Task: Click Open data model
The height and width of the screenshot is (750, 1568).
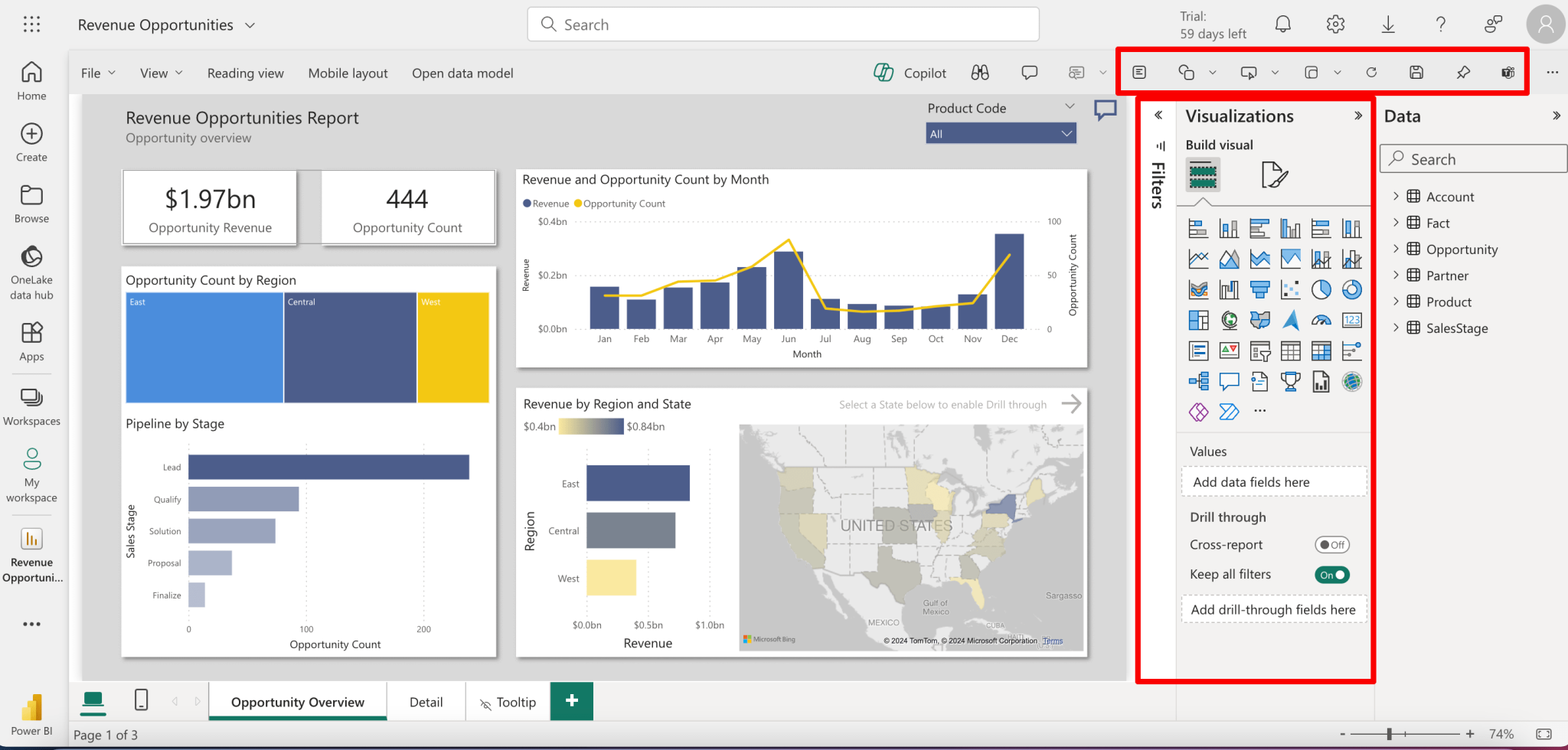Action: point(462,73)
